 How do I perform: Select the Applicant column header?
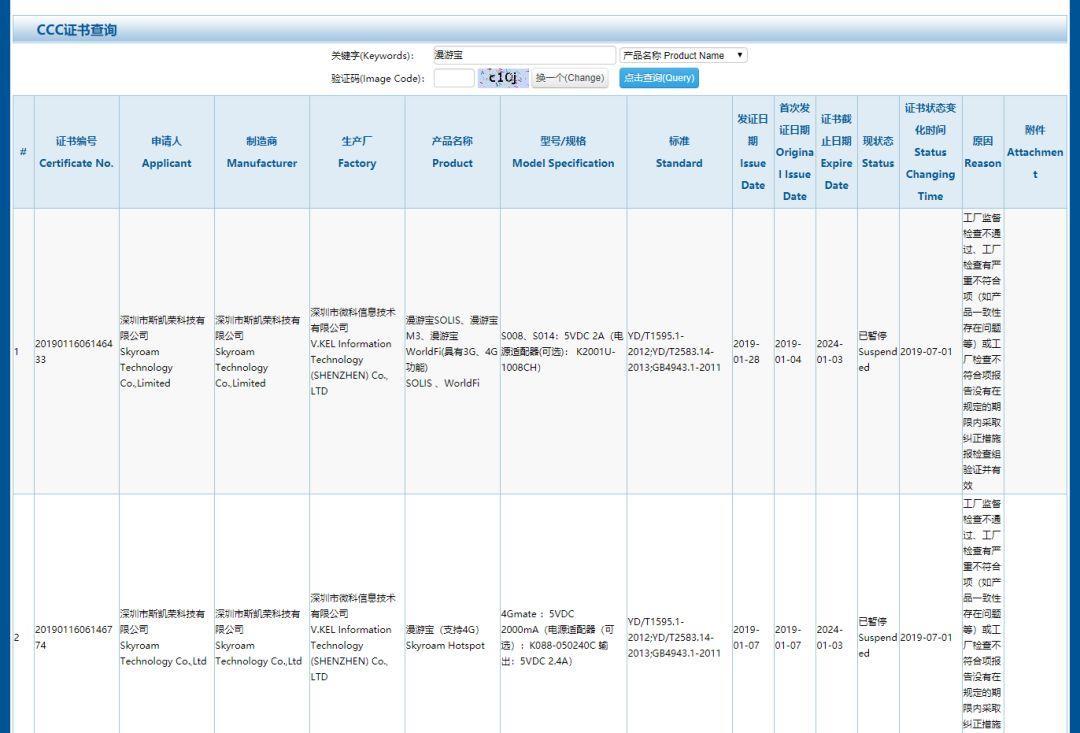[166, 152]
